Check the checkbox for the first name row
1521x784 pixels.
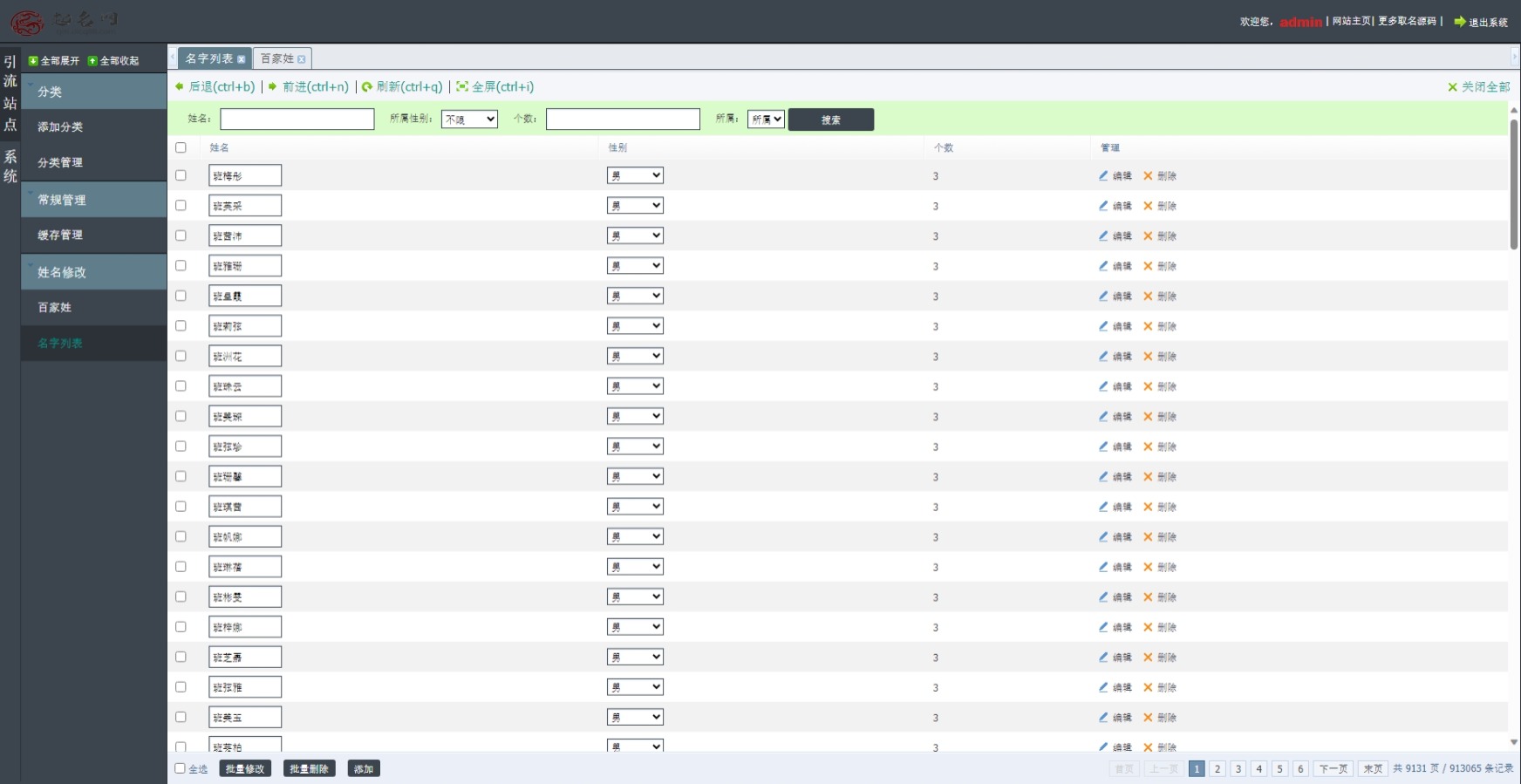click(x=181, y=175)
